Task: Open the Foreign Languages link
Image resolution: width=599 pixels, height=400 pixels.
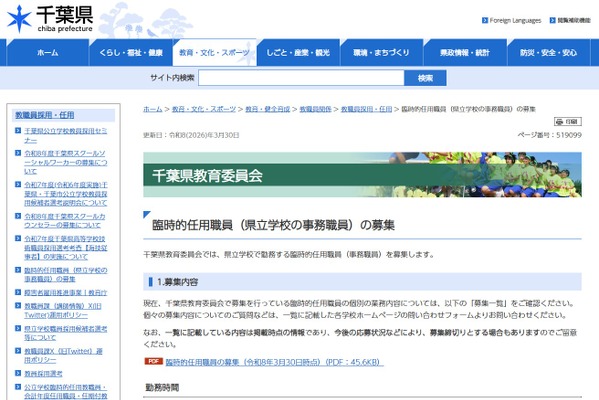Action: (515, 21)
